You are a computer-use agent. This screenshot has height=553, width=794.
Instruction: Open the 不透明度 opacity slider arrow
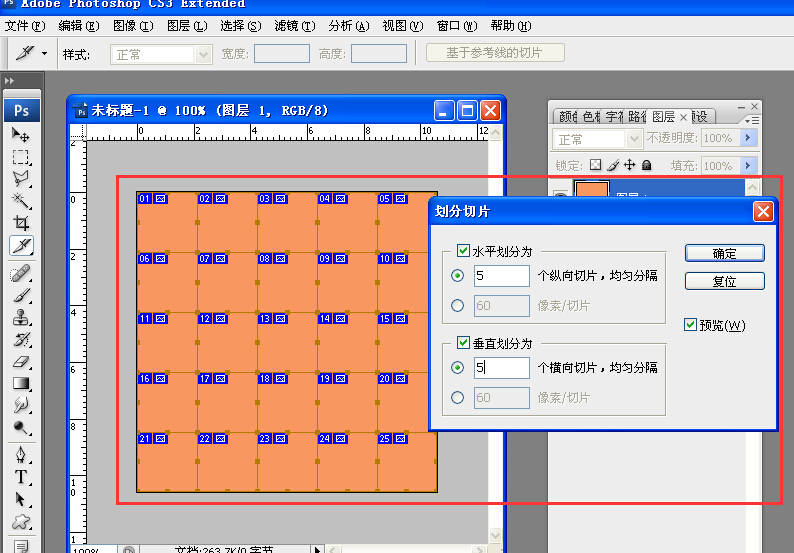pyautogui.click(x=748, y=138)
